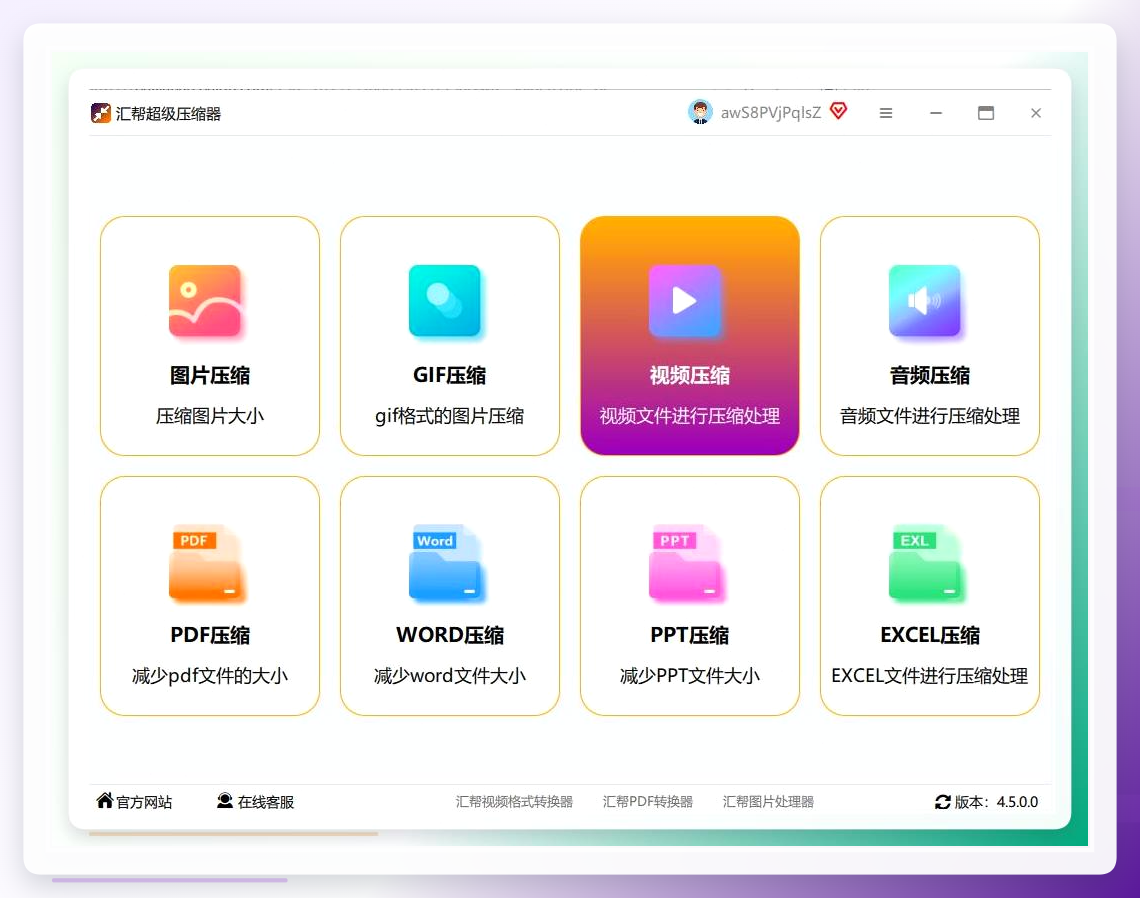
Task: Click the 汇帮超级压缩器 window title
Action: point(168,113)
